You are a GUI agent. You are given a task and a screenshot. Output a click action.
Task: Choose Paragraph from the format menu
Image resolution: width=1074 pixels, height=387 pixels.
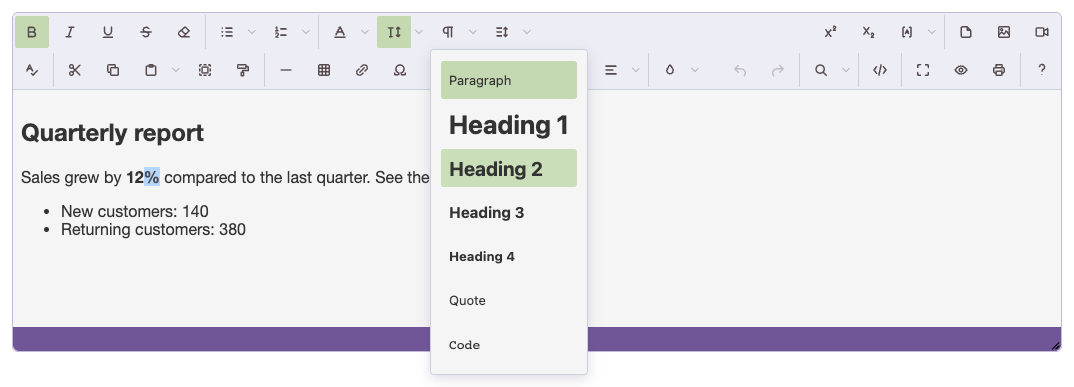click(x=509, y=80)
